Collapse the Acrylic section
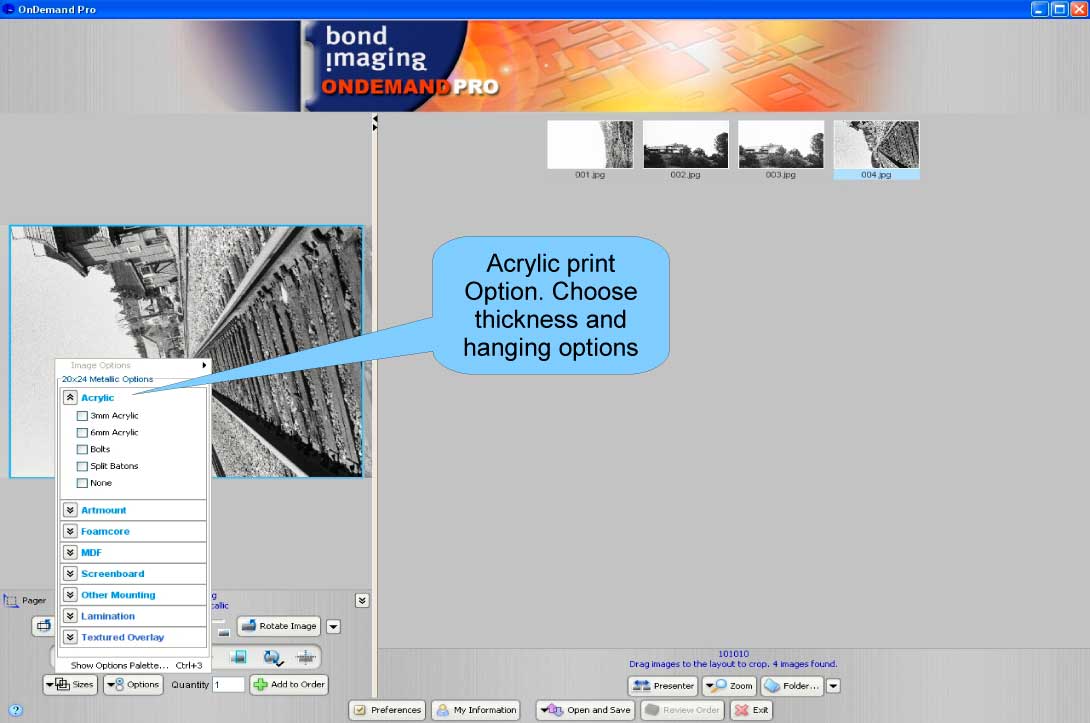Screen dimensions: 1090x723 70,398
